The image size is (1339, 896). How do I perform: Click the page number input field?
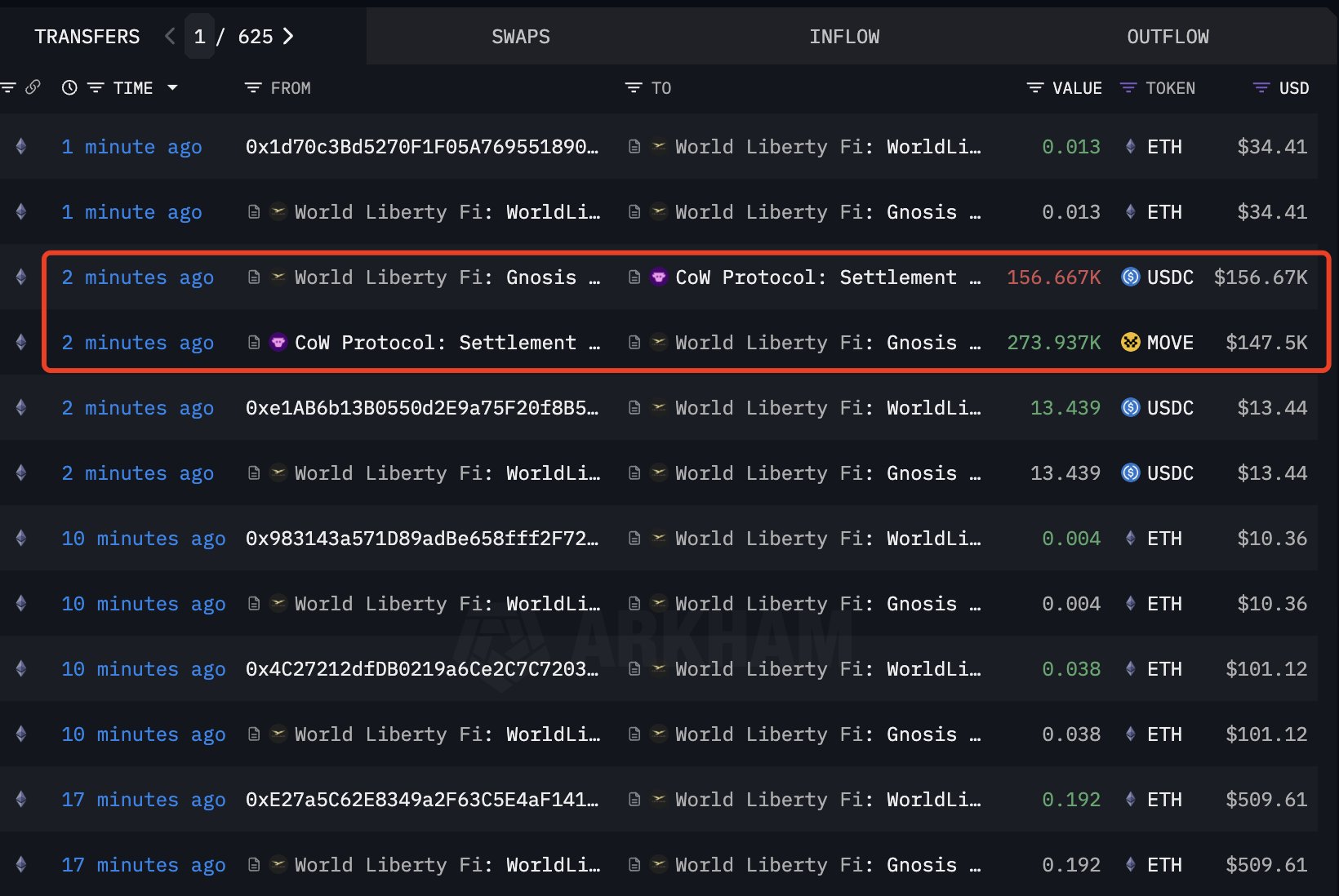199,37
